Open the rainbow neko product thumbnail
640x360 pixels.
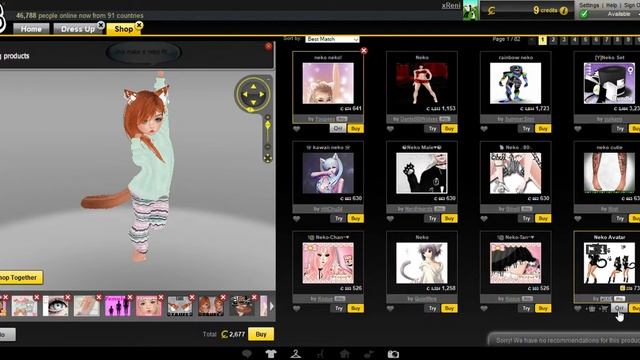click(x=516, y=83)
